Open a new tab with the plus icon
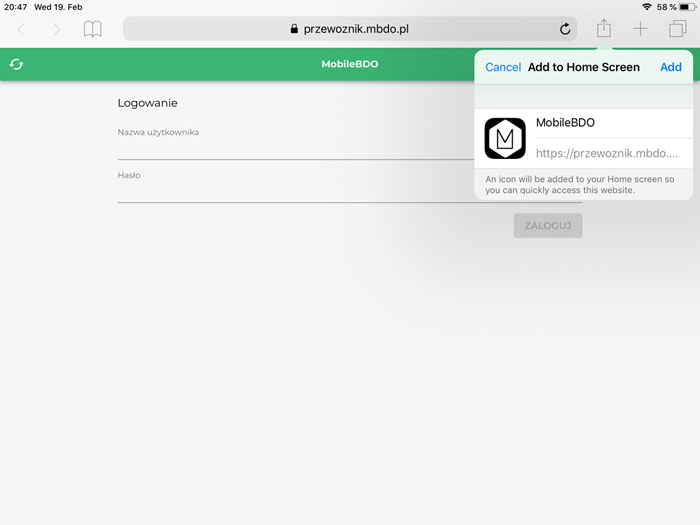 tap(640, 29)
